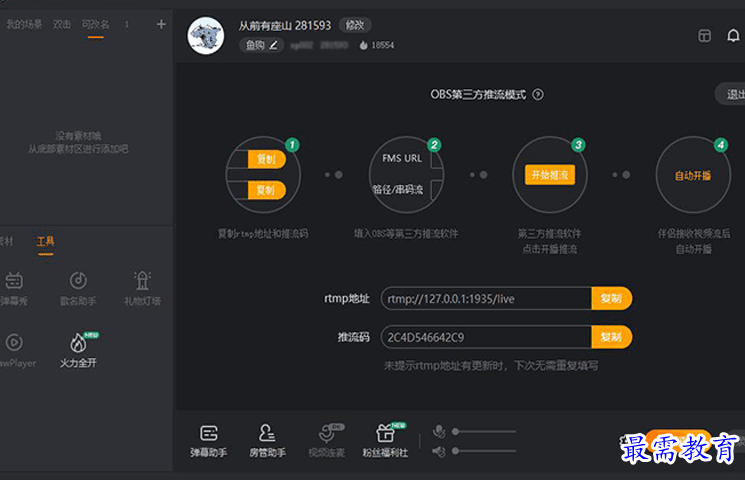Click the room title 从前有座山 281593
The width and height of the screenshot is (745, 480).
click(x=285, y=25)
